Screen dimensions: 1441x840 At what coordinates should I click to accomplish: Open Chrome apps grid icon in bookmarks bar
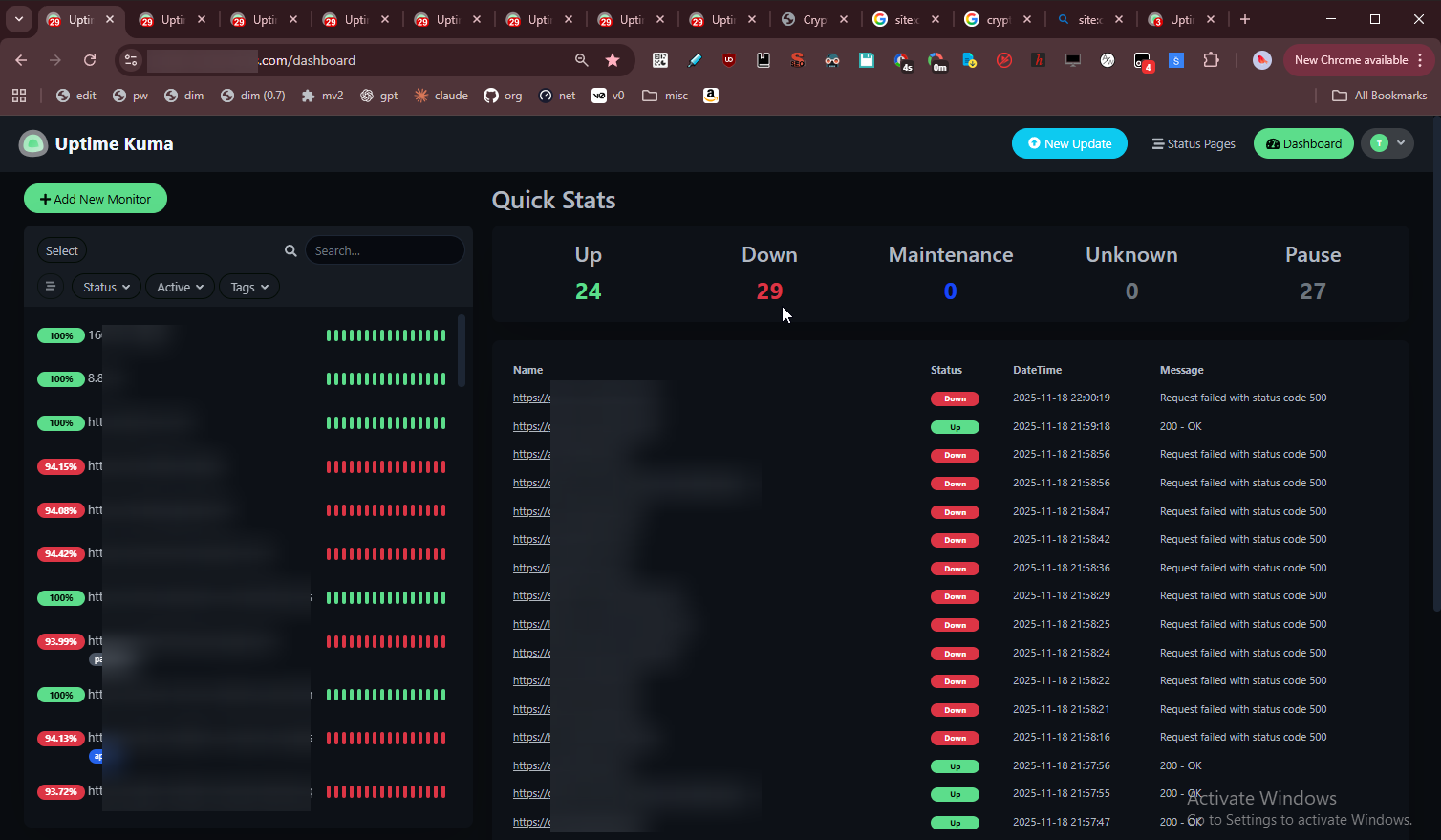tap(19, 96)
